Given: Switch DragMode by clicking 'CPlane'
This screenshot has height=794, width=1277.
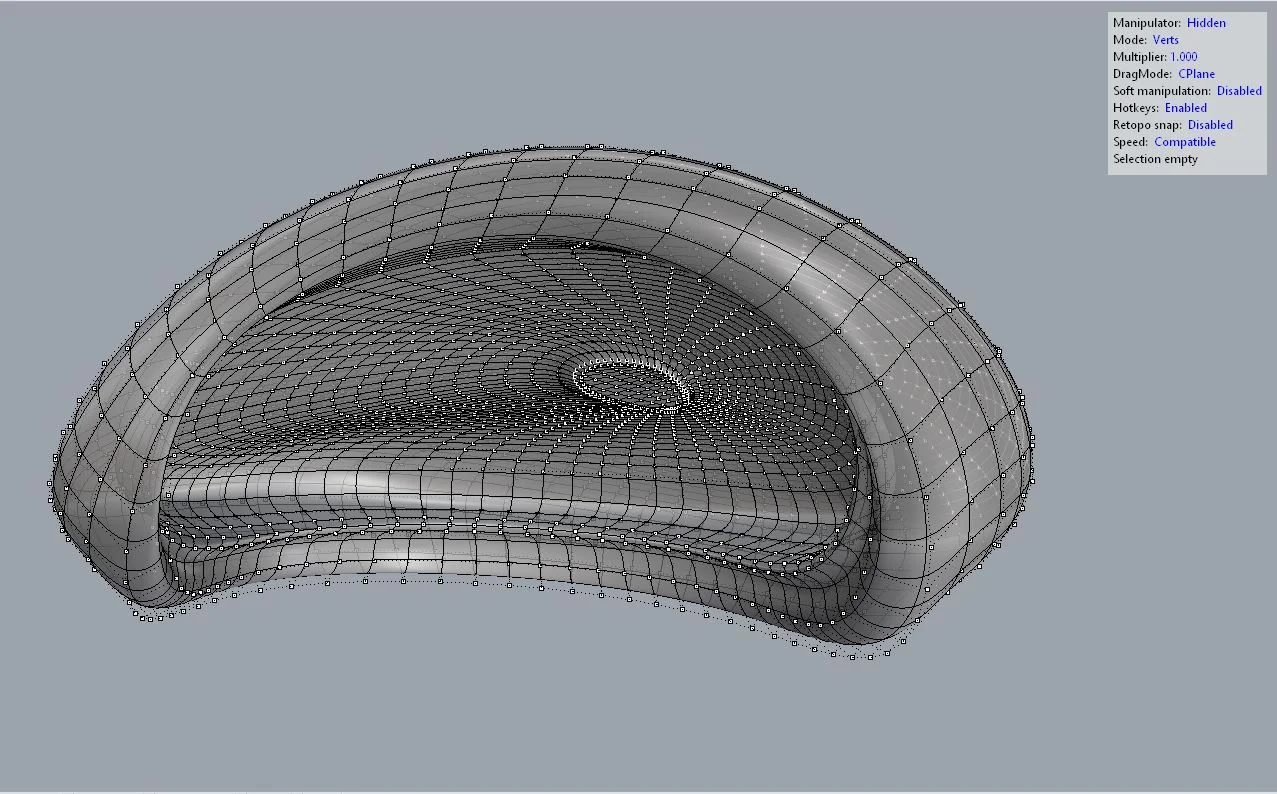Looking at the screenshot, I should pyautogui.click(x=1196, y=74).
